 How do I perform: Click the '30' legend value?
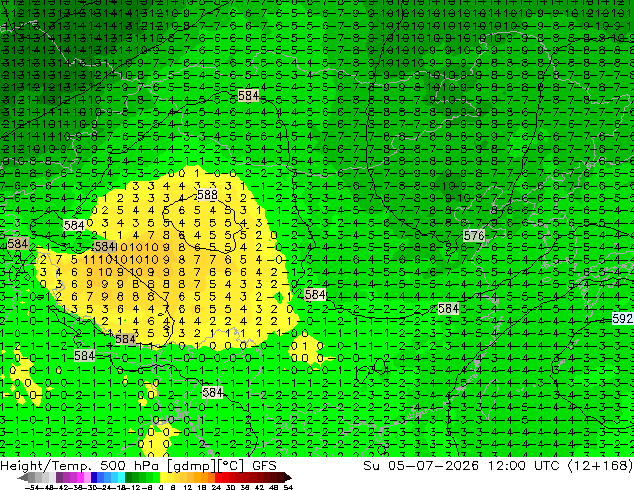click(x=230, y=487)
